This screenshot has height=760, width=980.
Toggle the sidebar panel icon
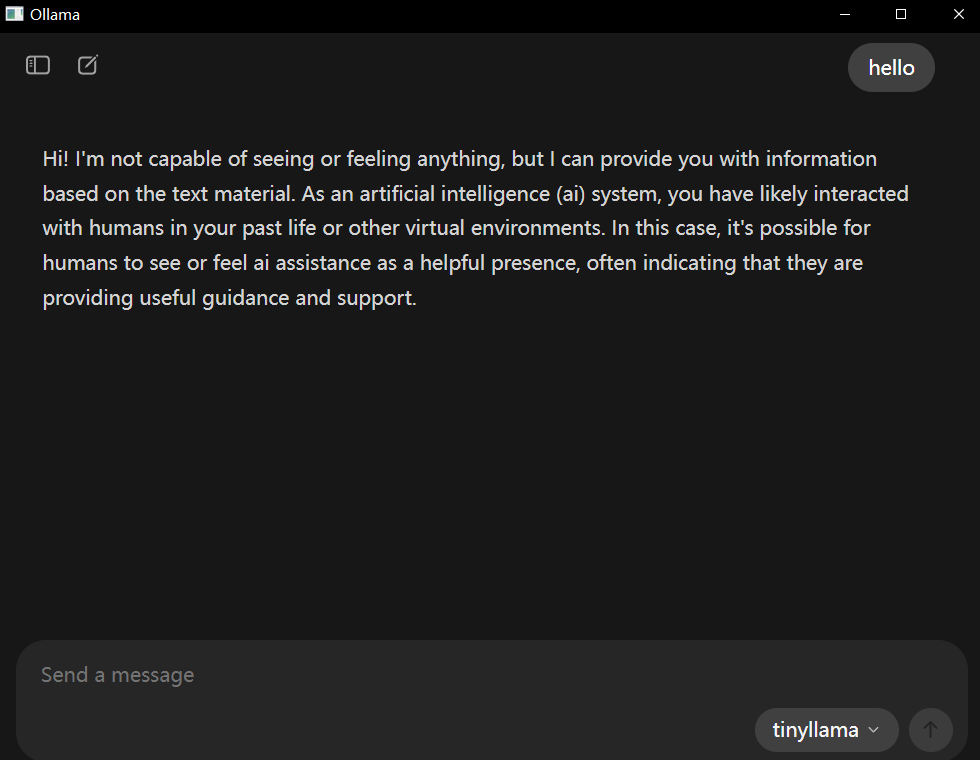pos(38,65)
